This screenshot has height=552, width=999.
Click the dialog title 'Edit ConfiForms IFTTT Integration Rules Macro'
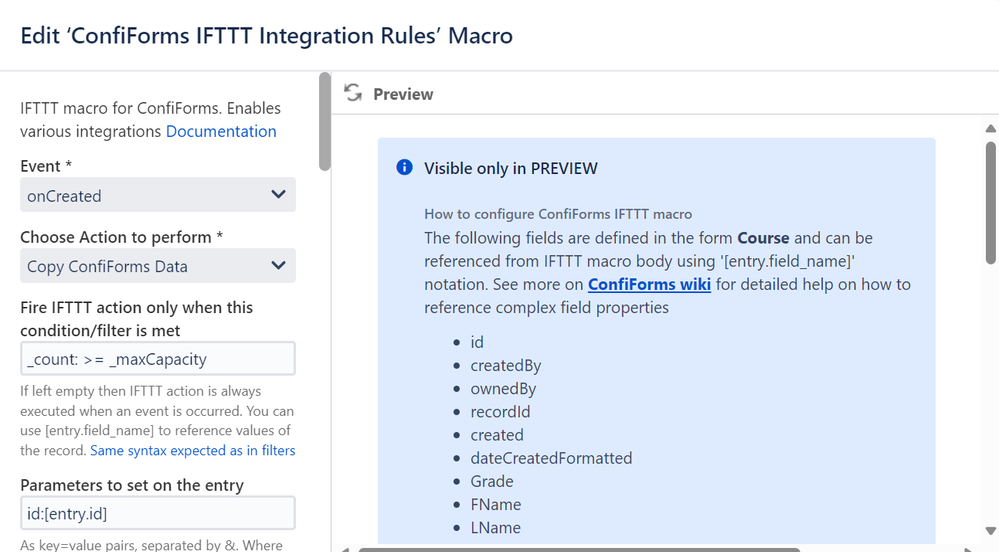(x=266, y=35)
